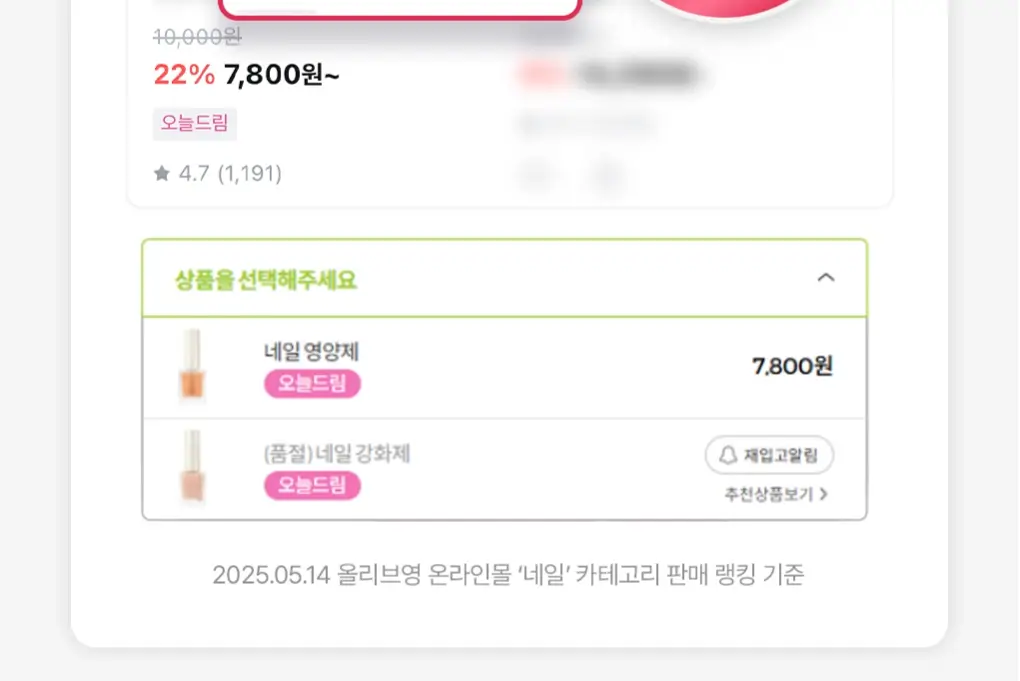Viewport: 1020px width, 681px height.
Task: Select the 네일 영양제 option
Action: pyautogui.click(x=504, y=367)
